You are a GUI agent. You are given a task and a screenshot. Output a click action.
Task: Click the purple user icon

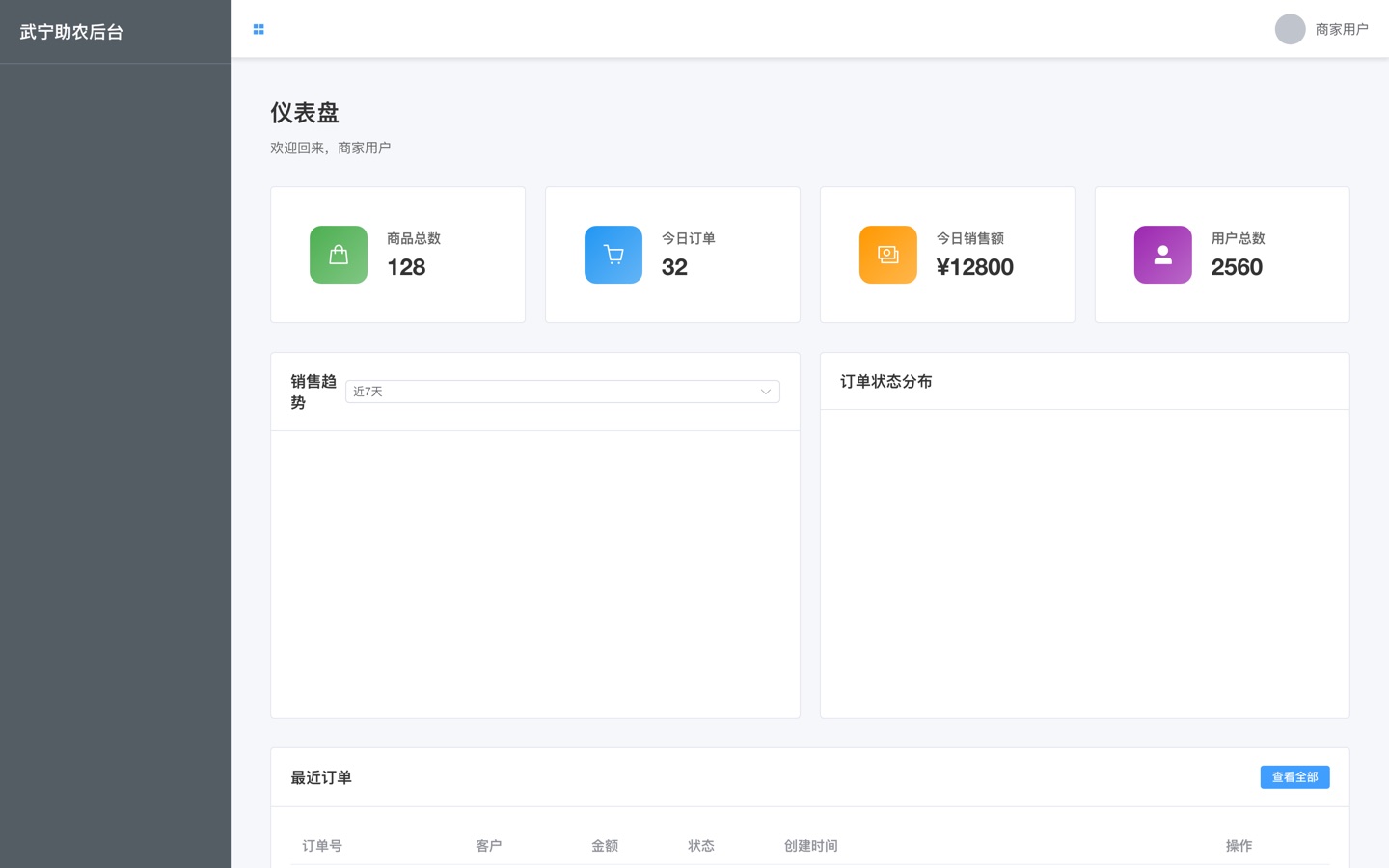1163,255
